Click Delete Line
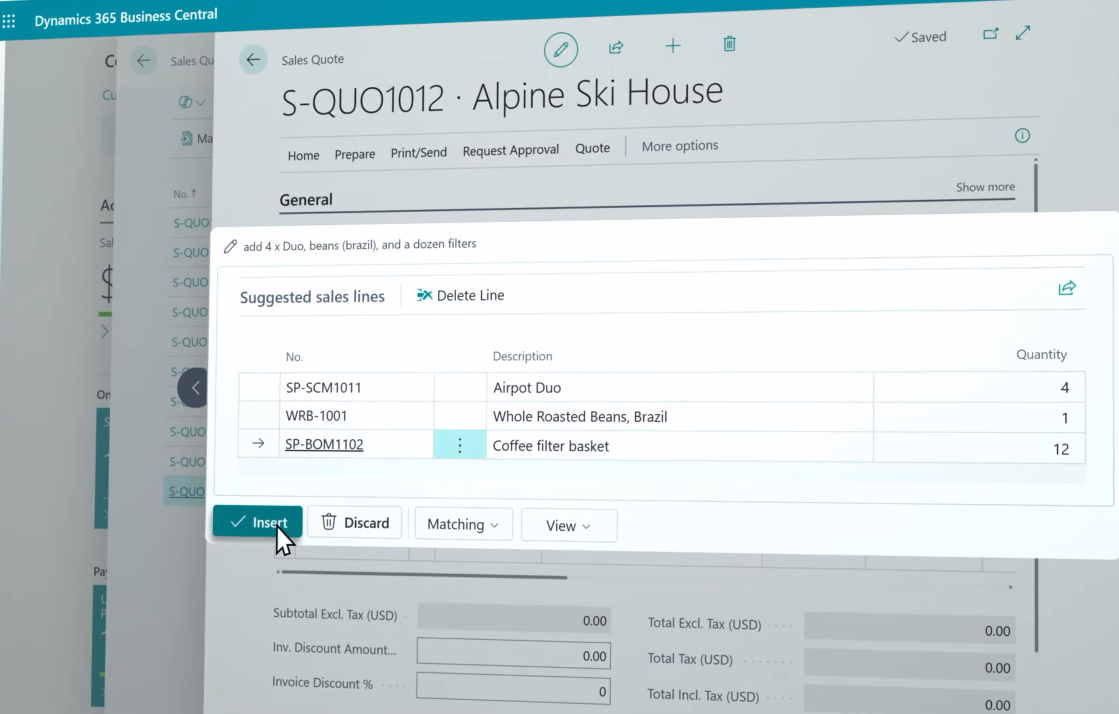The height and width of the screenshot is (714, 1119). [x=460, y=295]
